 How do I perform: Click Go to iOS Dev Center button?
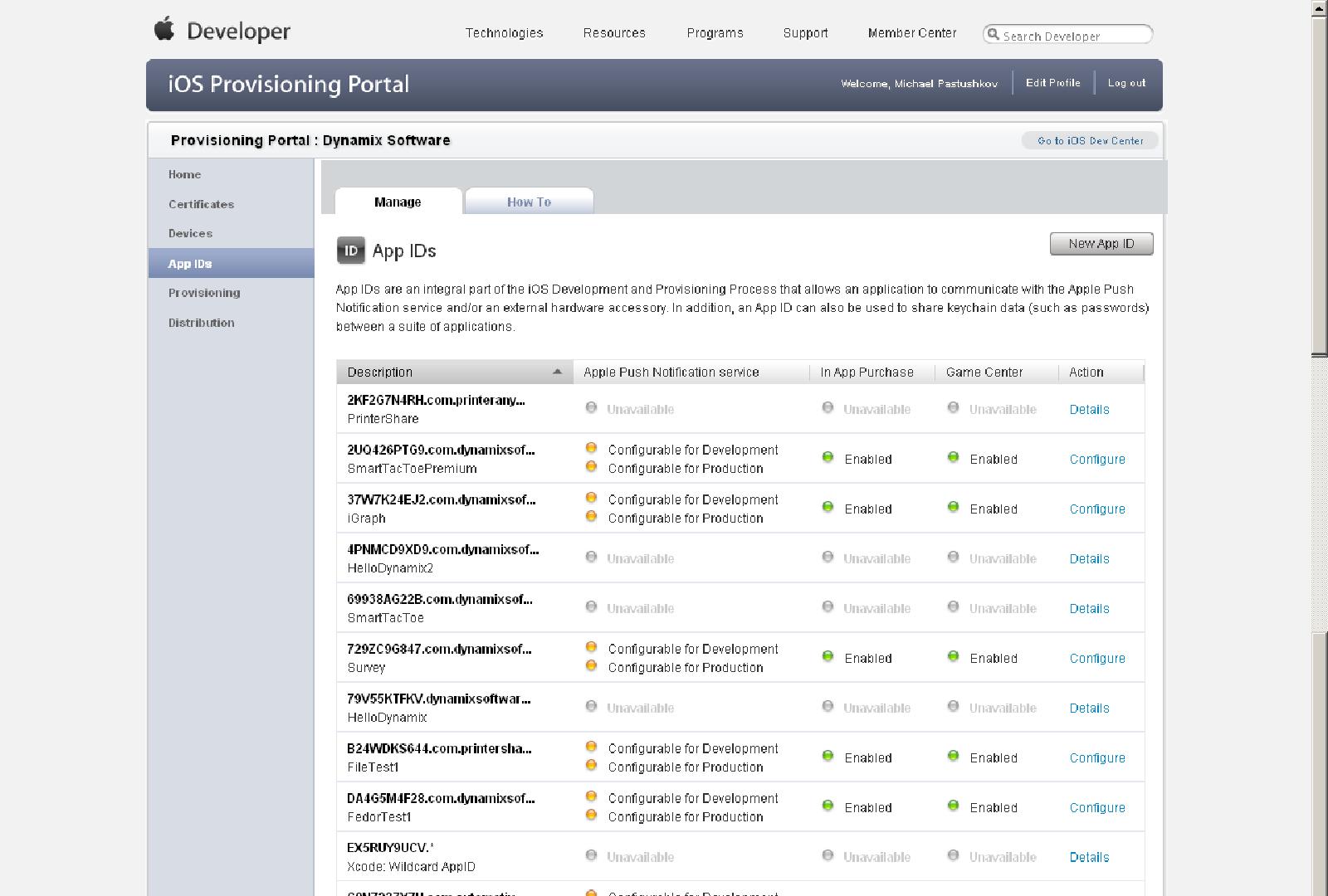pyautogui.click(x=1090, y=141)
